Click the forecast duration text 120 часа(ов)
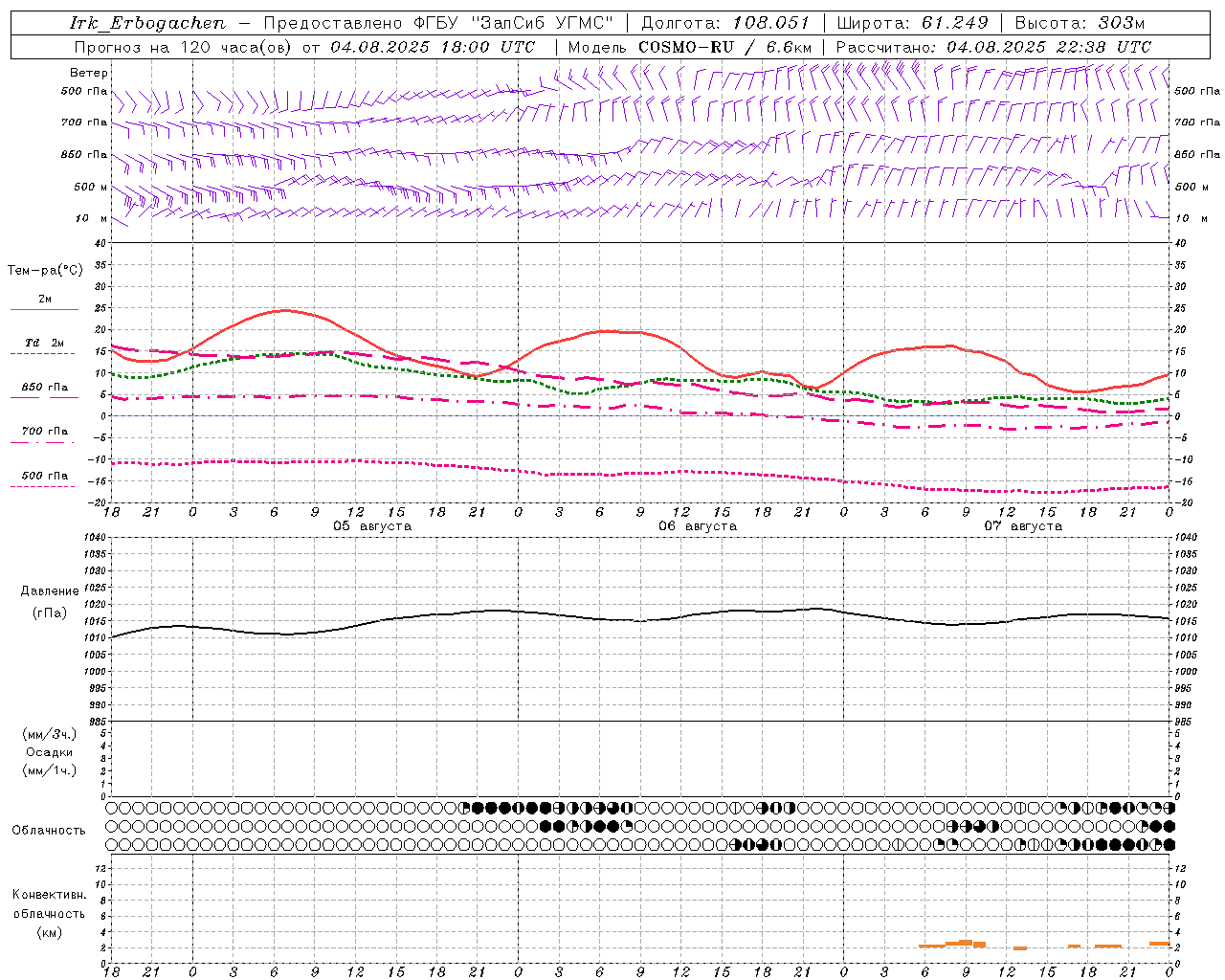The width and height of the screenshot is (1225, 980). tap(237, 47)
